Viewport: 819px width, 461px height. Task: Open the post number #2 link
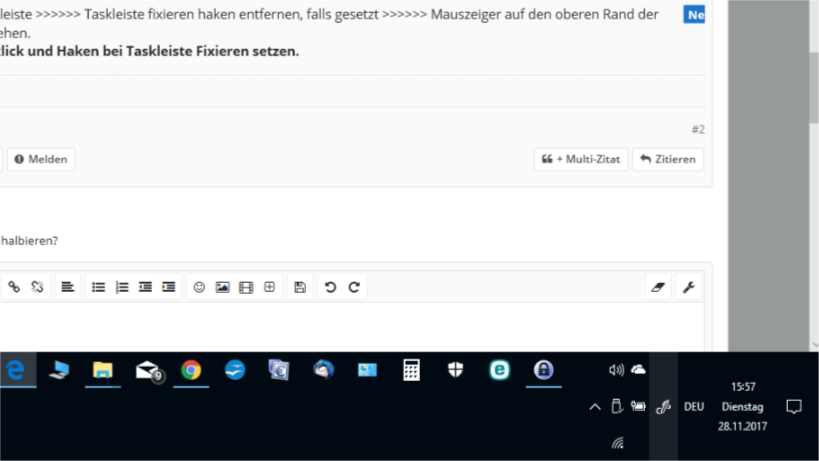point(698,129)
